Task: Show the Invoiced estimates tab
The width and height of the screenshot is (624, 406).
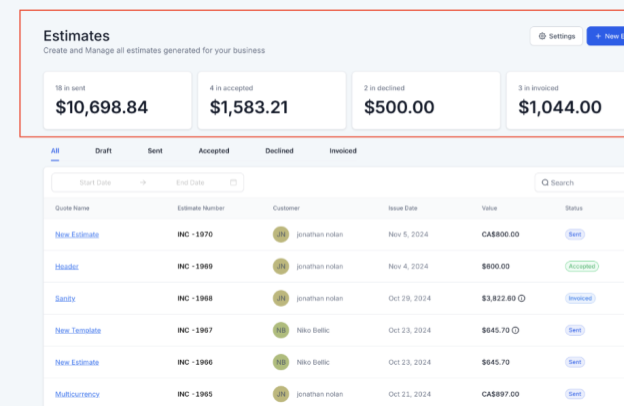Action: click(343, 151)
